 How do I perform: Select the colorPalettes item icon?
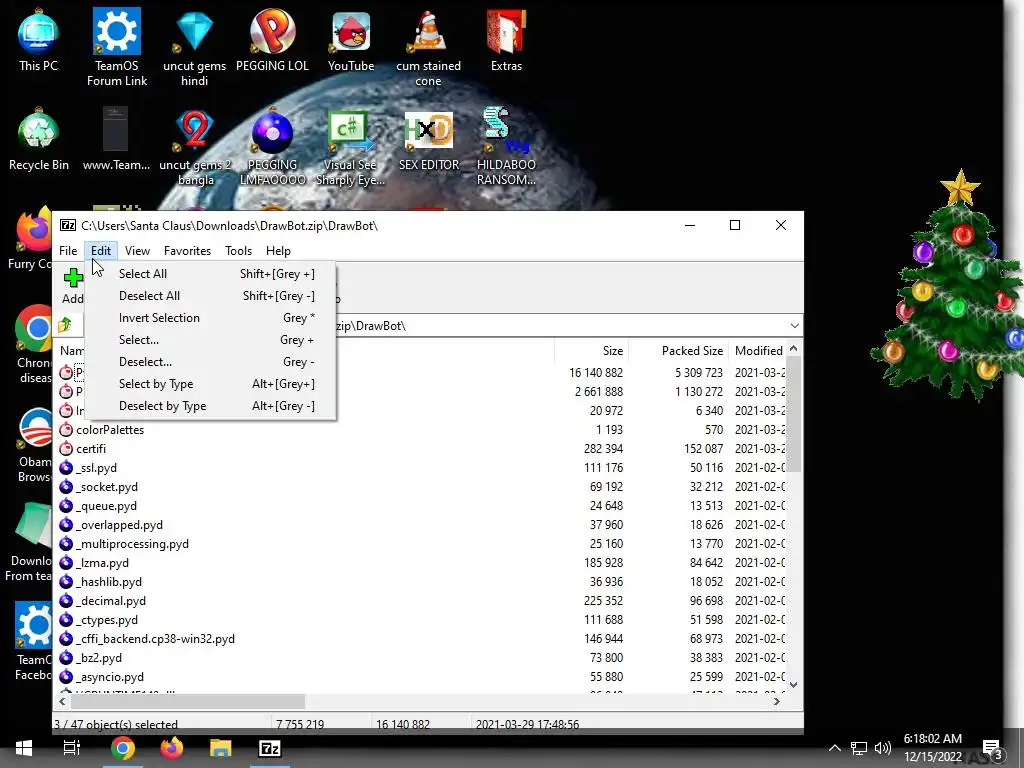pos(66,430)
